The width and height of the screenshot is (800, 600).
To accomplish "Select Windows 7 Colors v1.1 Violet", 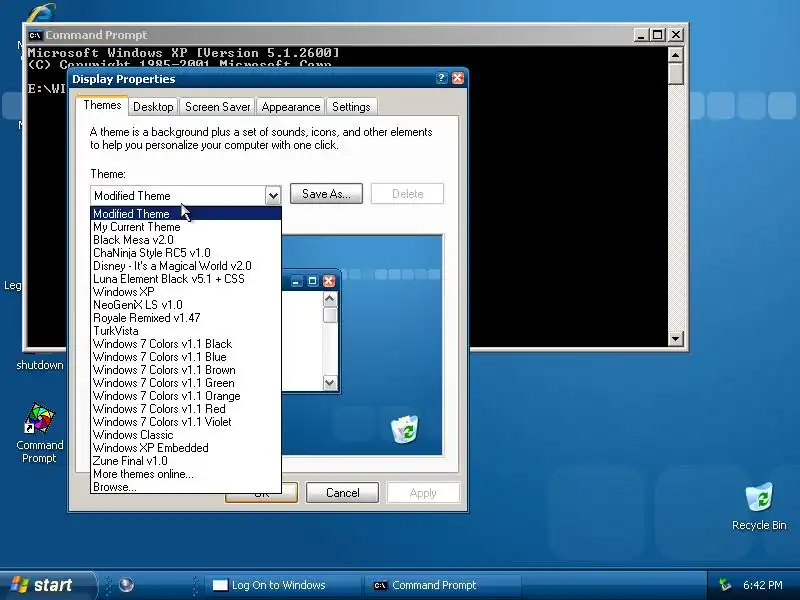I will tap(186, 422).
